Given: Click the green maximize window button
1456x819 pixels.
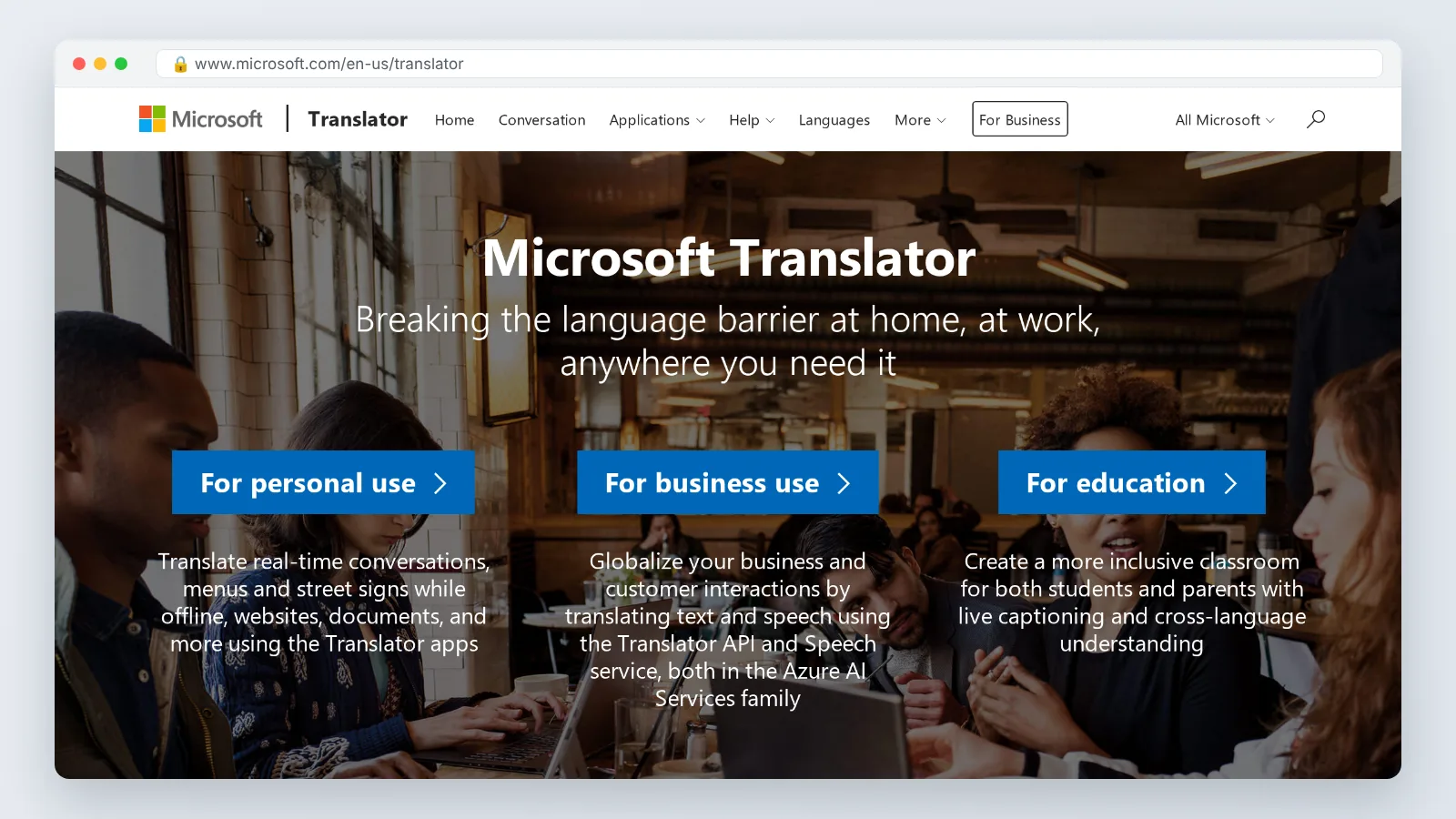Looking at the screenshot, I should pyautogui.click(x=121, y=64).
